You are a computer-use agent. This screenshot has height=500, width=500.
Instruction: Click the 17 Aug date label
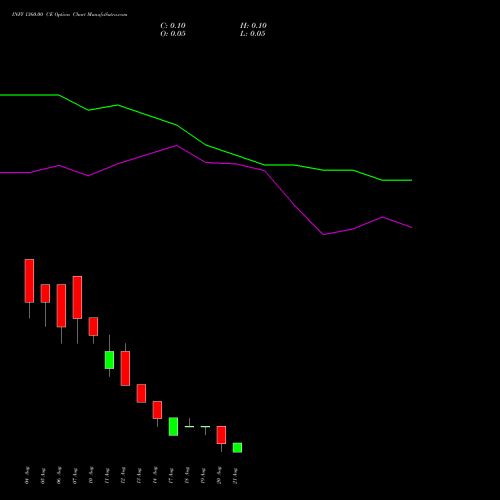(x=171, y=475)
